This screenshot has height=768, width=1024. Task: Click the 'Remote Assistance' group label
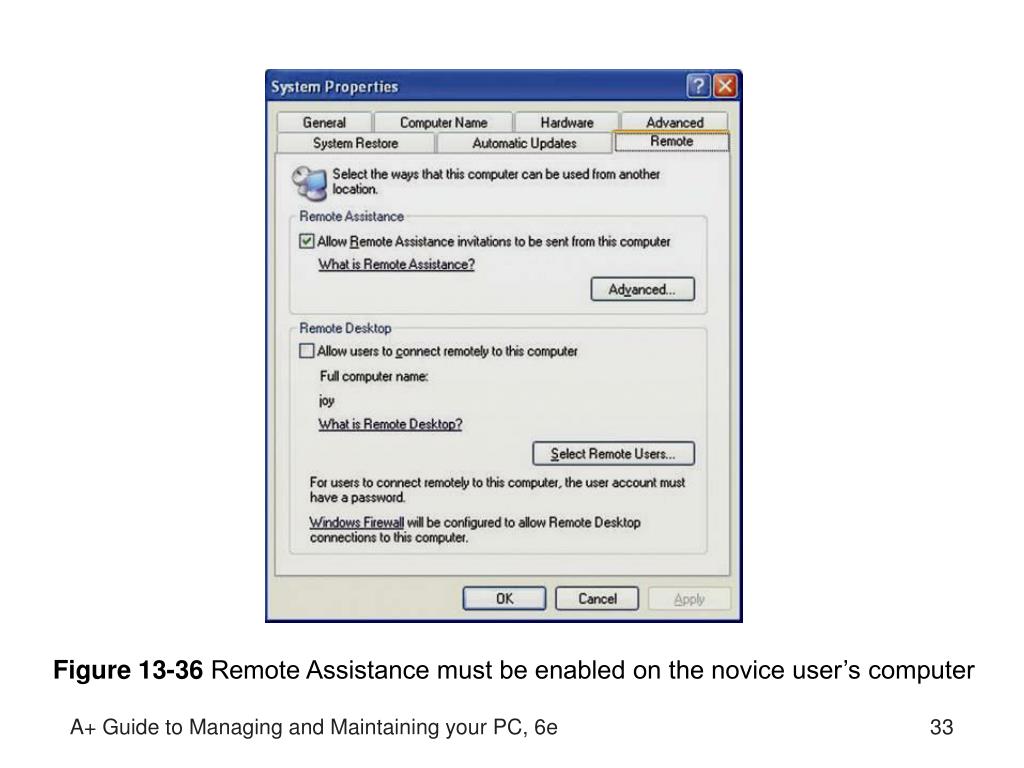[x=351, y=216]
